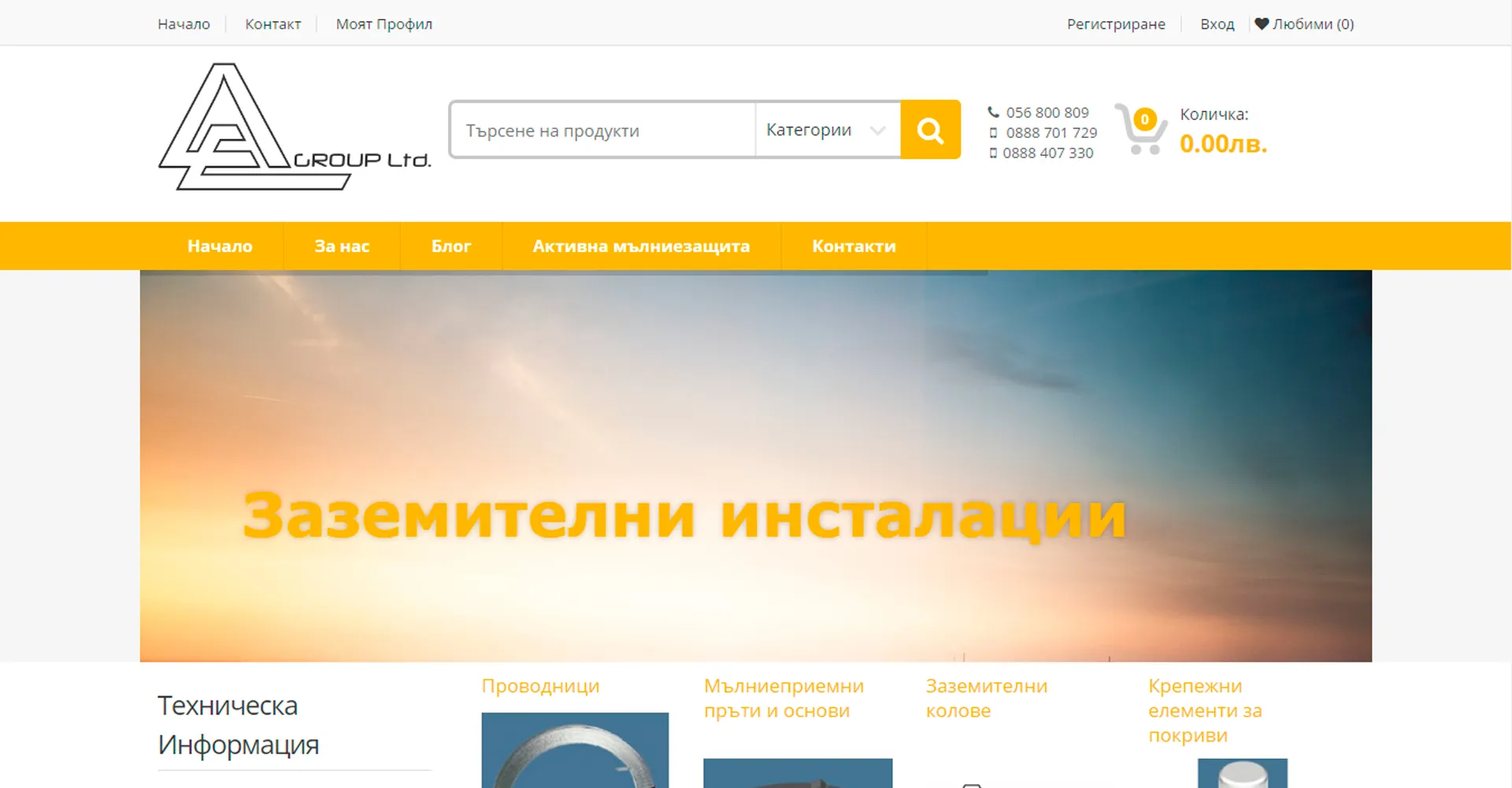Click the Регистриране link

[x=1116, y=24]
